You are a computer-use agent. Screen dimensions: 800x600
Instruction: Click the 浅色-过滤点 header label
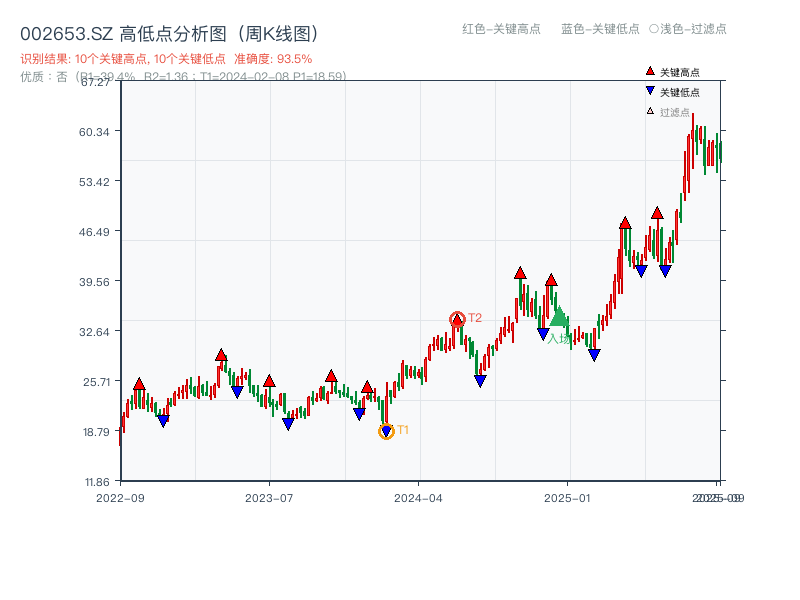(x=688, y=29)
